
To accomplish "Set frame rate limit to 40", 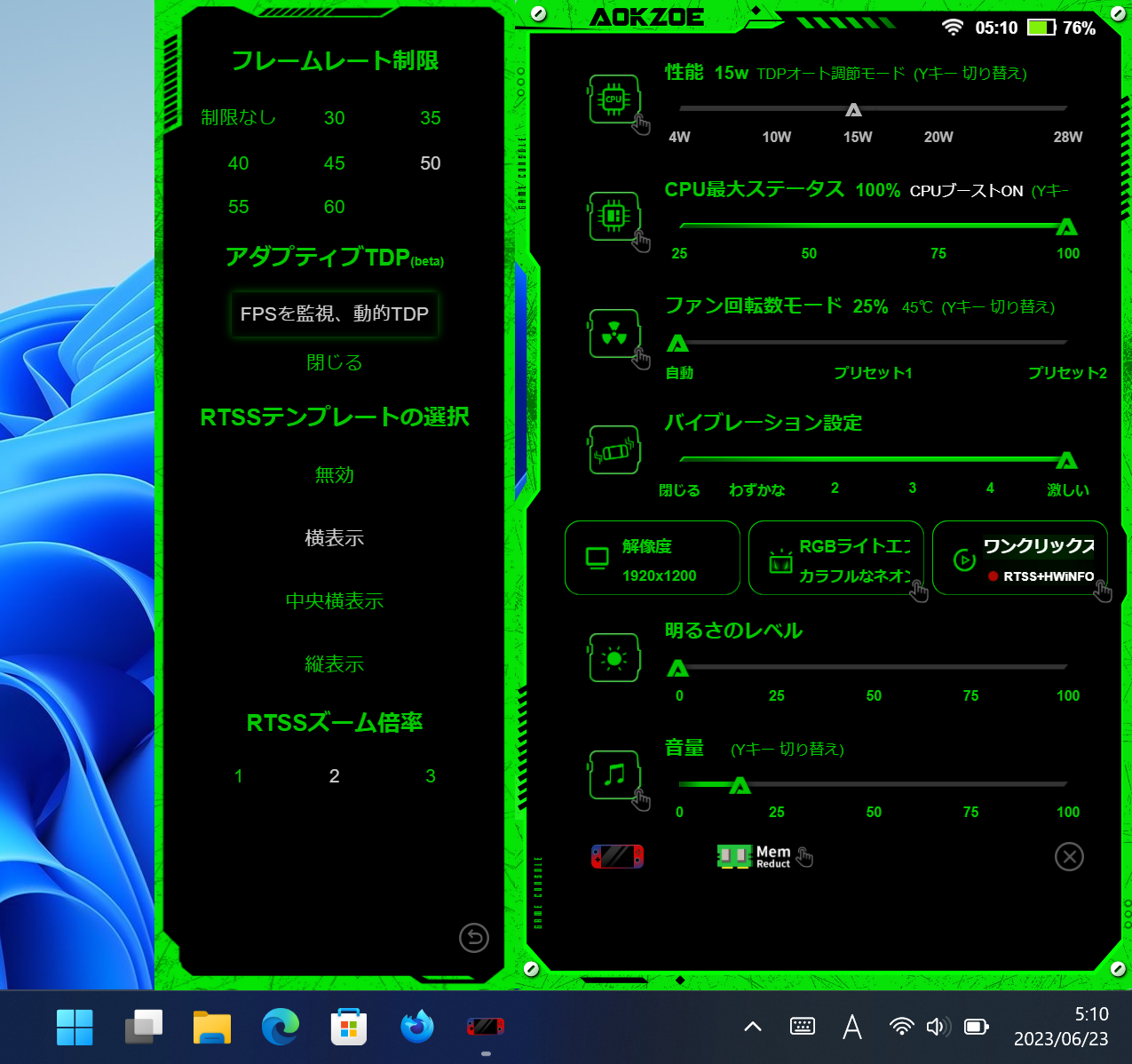I will click(239, 163).
